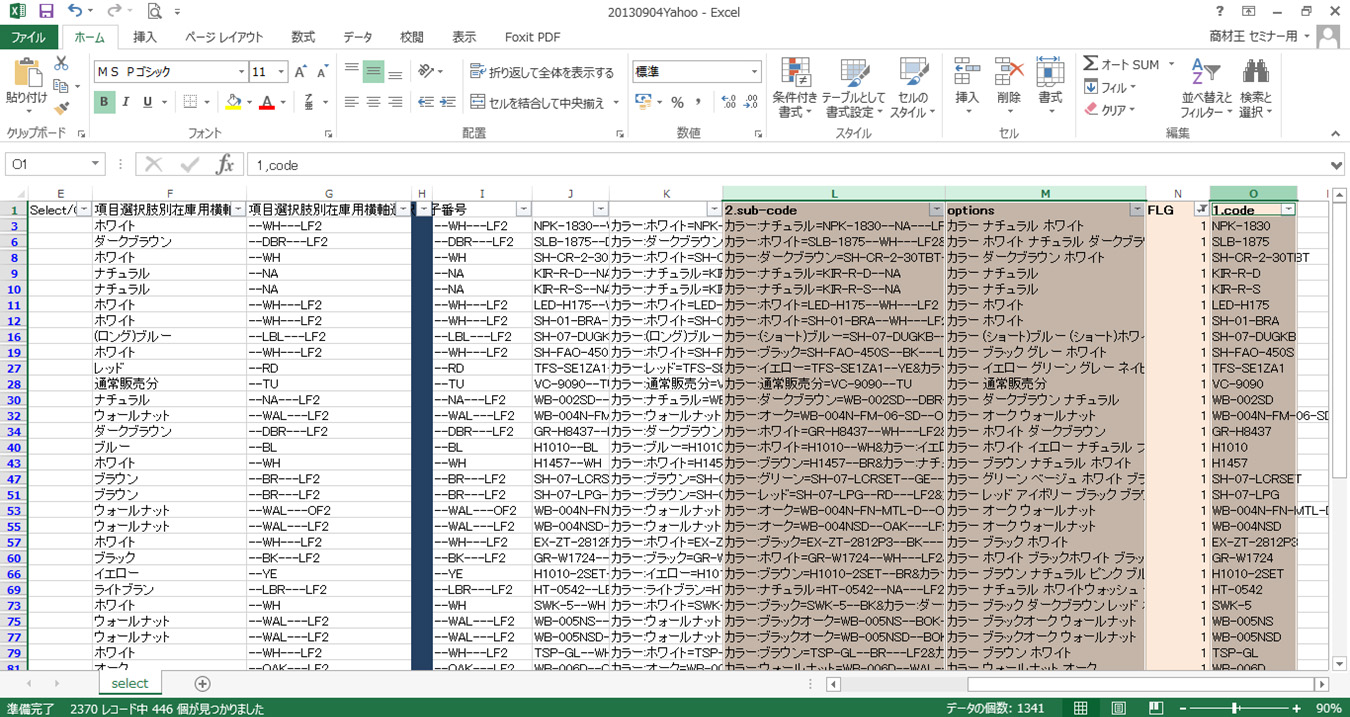Click the Insert Function fx icon
The image size is (1350, 717).
(226, 165)
